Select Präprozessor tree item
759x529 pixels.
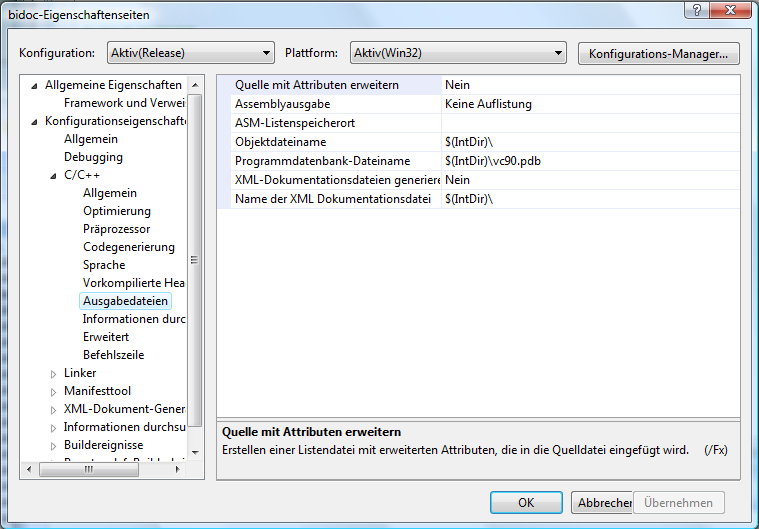tap(116, 229)
